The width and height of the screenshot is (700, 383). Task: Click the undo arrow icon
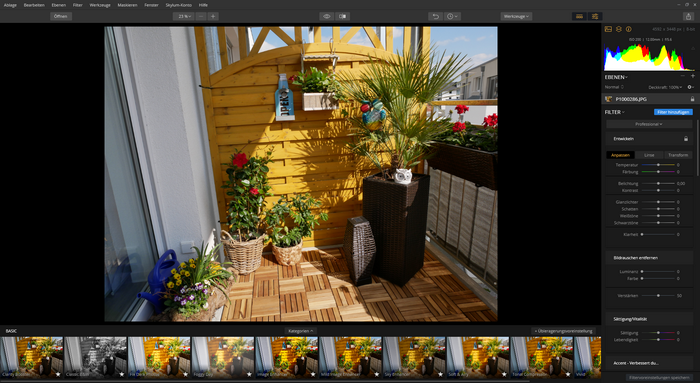point(436,16)
